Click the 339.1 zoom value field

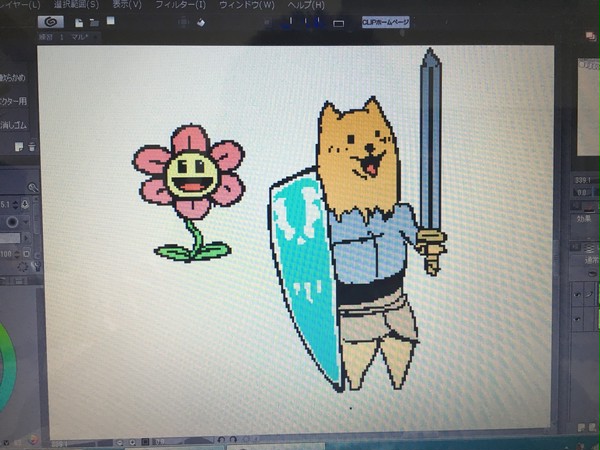[582, 180]
